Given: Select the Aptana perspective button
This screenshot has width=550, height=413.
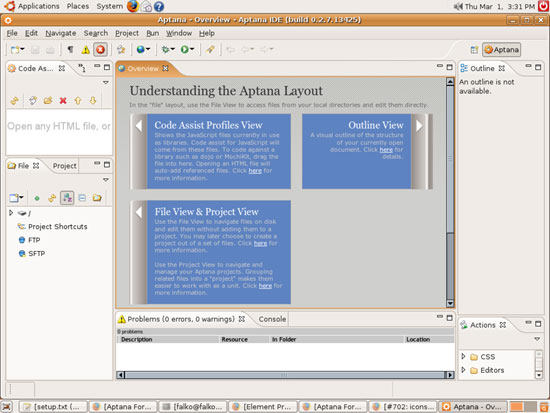Looking at the screenshot, I should 501,50.
